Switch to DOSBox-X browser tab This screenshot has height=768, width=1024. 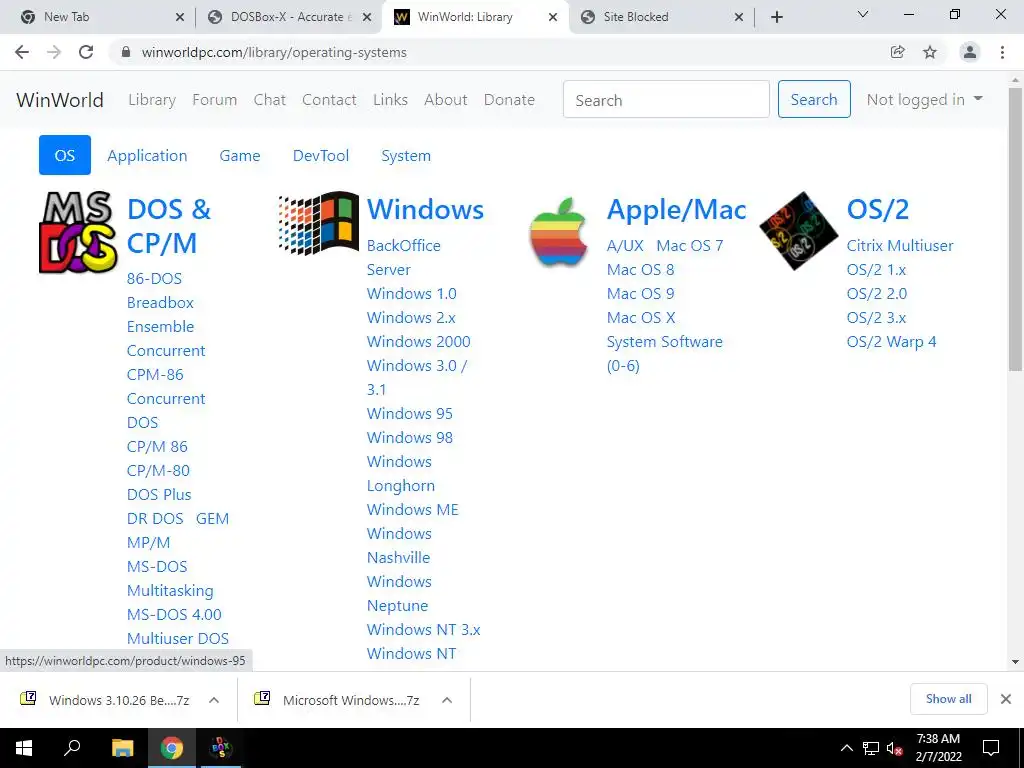tap(287, 17)
